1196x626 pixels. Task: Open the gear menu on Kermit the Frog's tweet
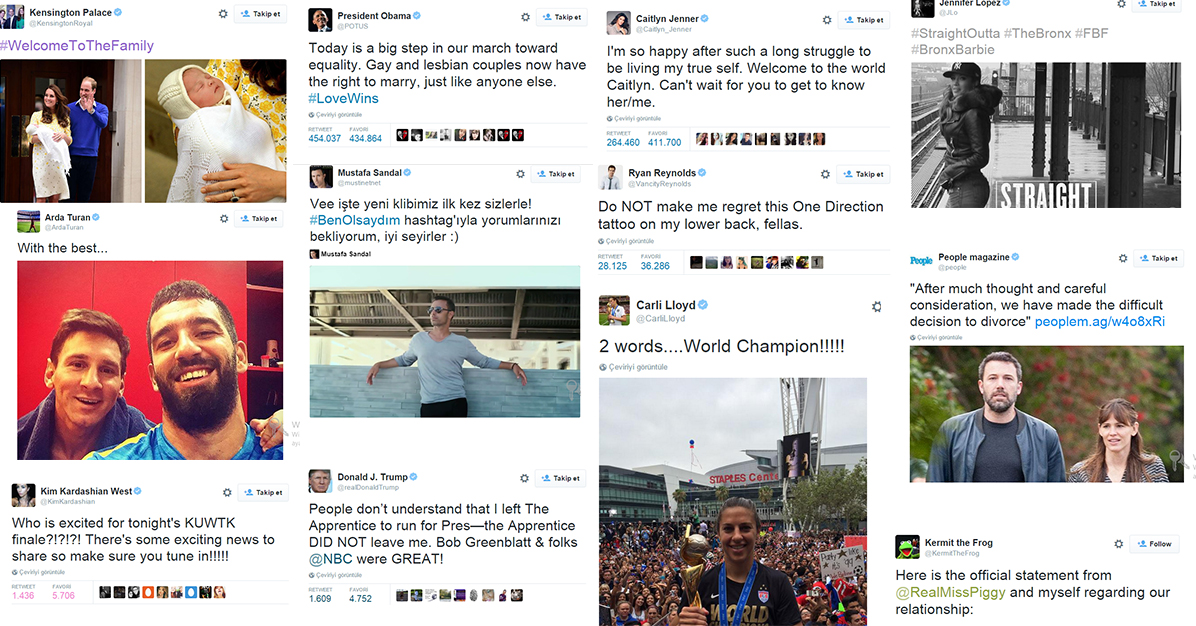[x=1118, y=544]
